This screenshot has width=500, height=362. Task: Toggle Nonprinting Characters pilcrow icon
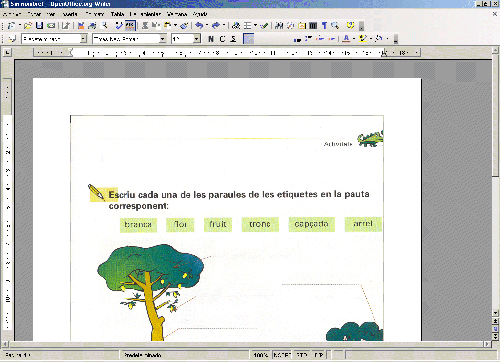tap(324, 25)
